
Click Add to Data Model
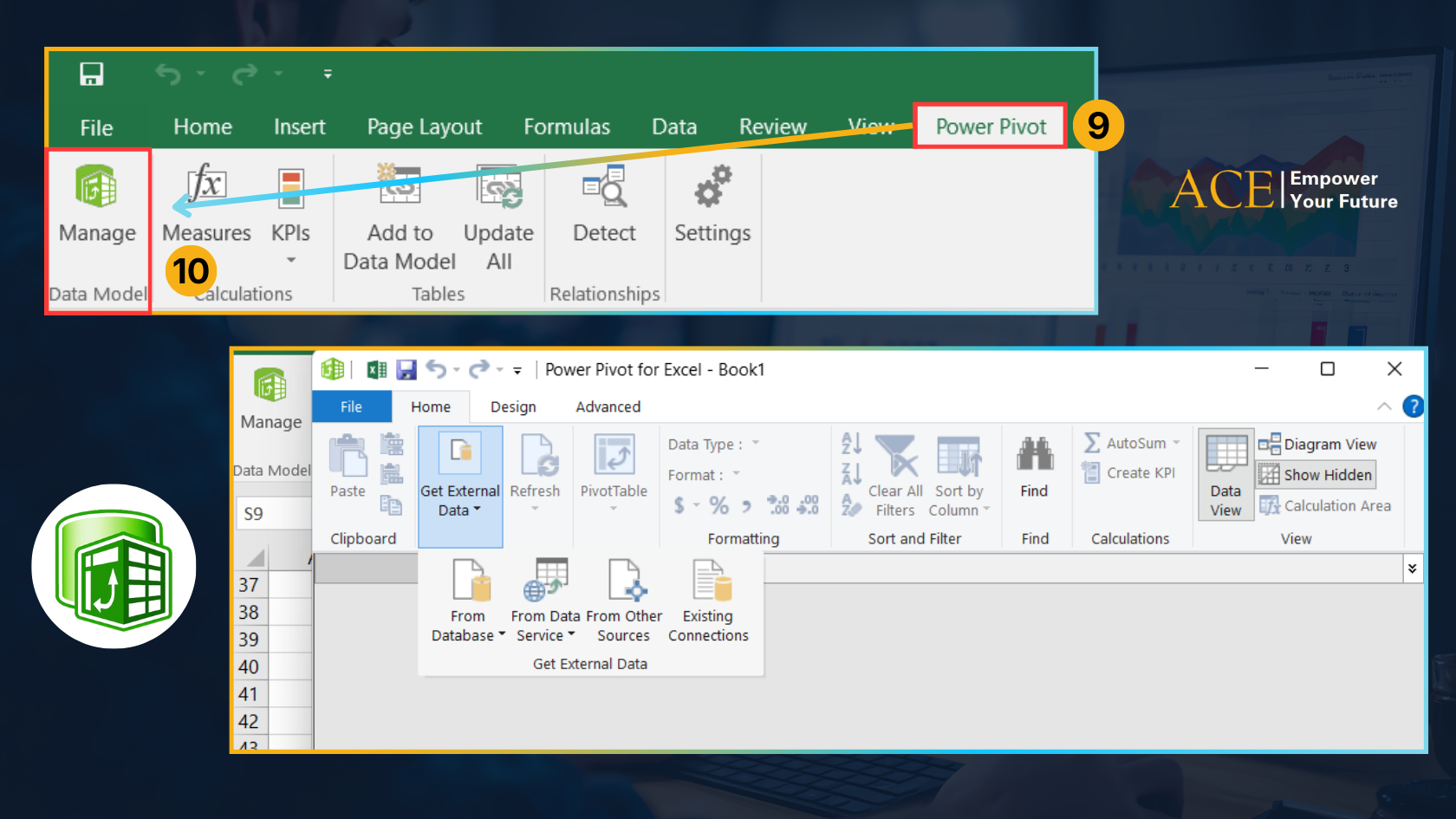[398, 217]
